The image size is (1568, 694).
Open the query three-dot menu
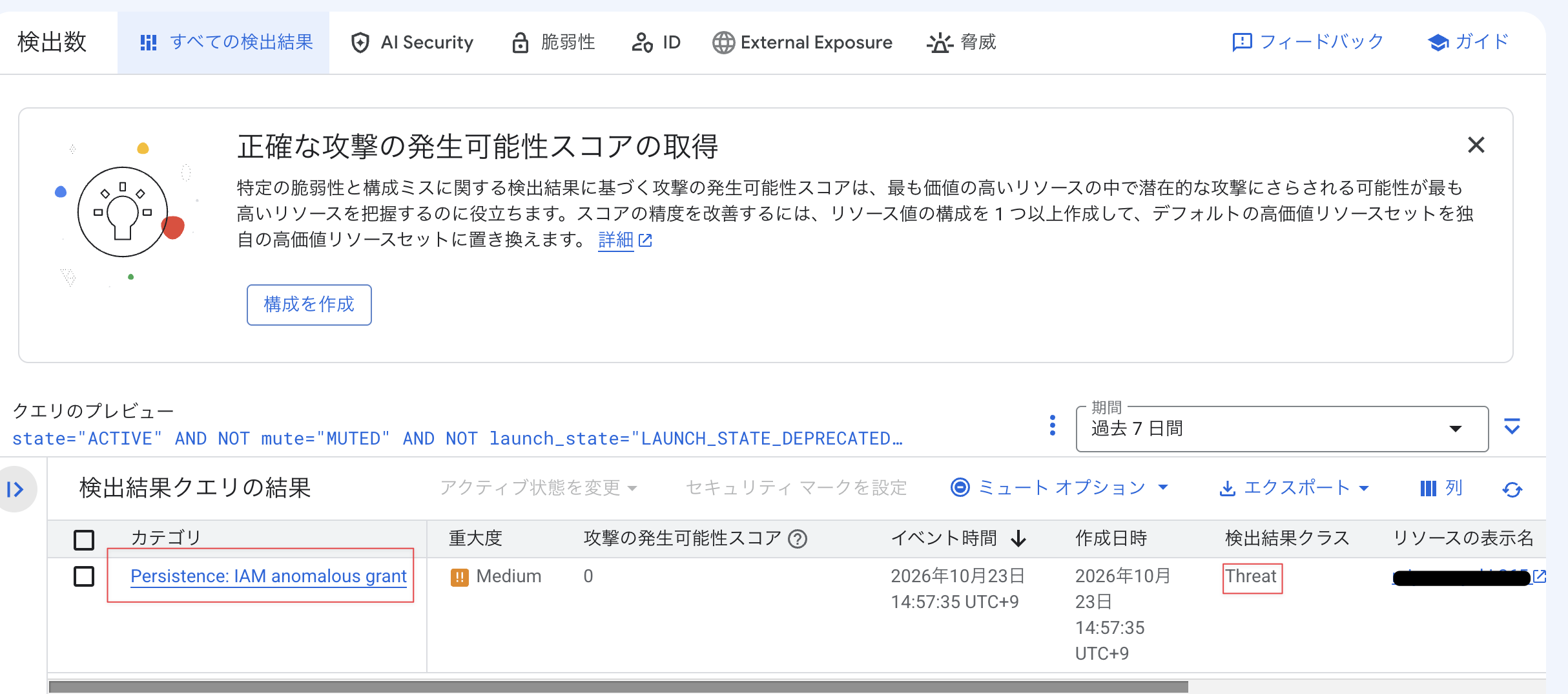coord(1052,425)
